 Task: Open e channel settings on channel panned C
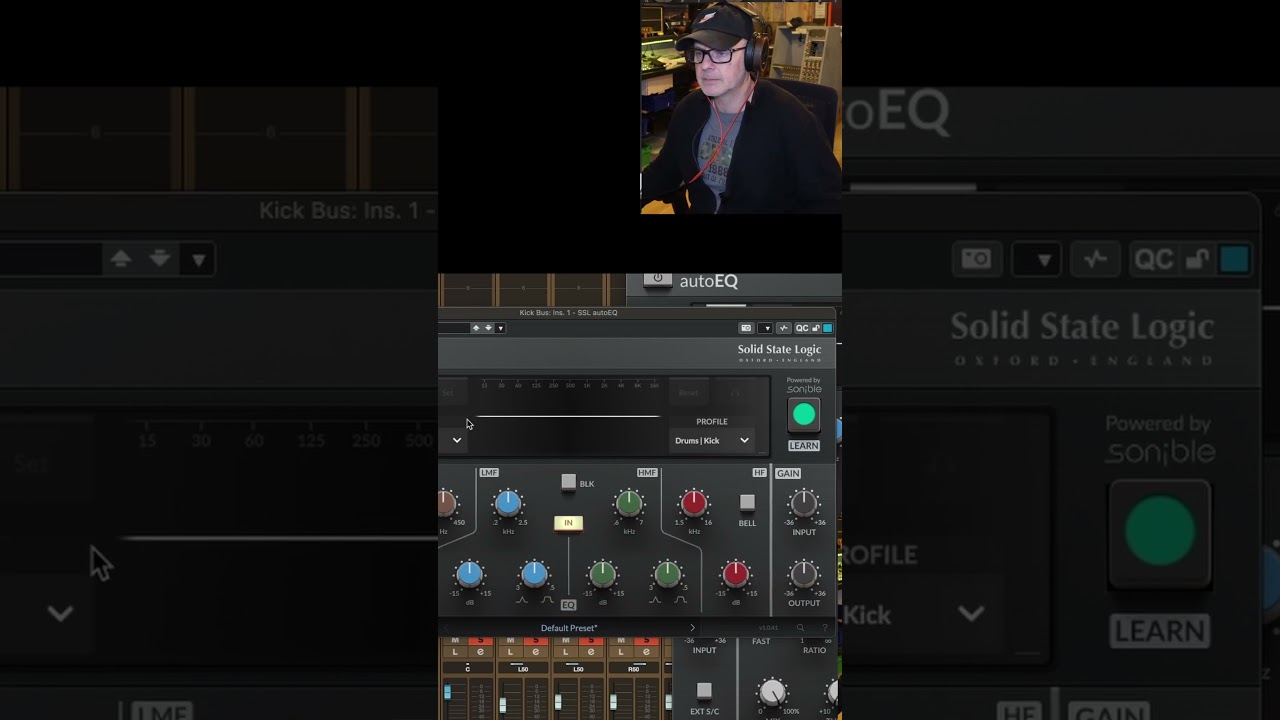point(481,652)
